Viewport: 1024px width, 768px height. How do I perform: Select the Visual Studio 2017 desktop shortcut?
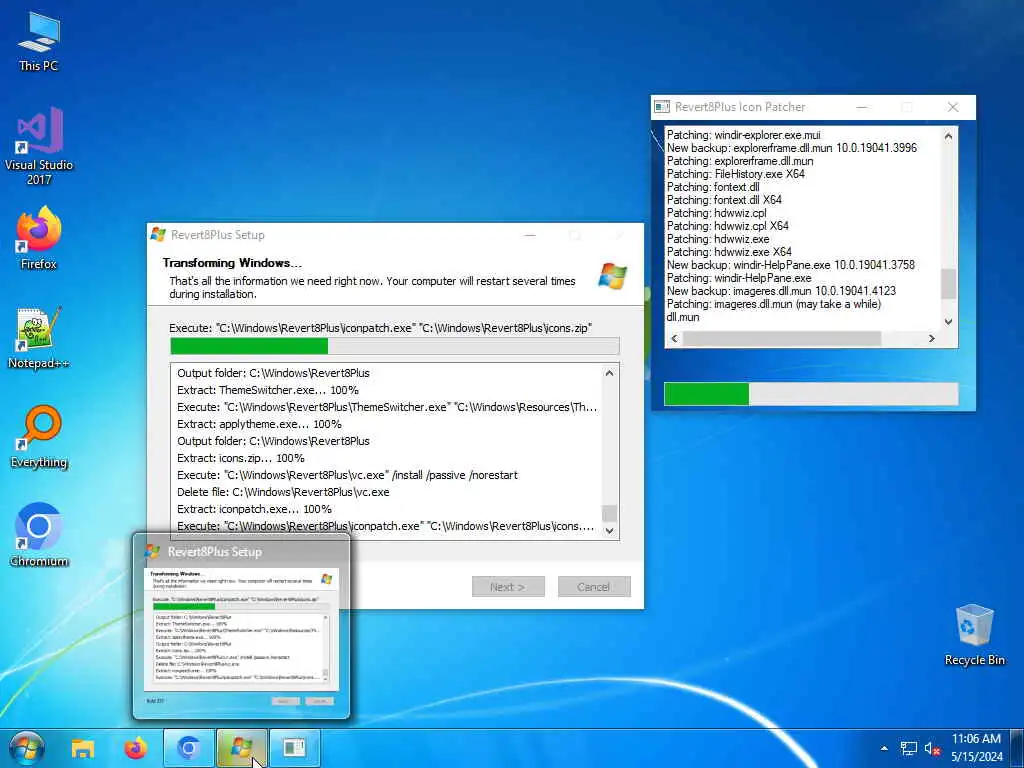39,146
